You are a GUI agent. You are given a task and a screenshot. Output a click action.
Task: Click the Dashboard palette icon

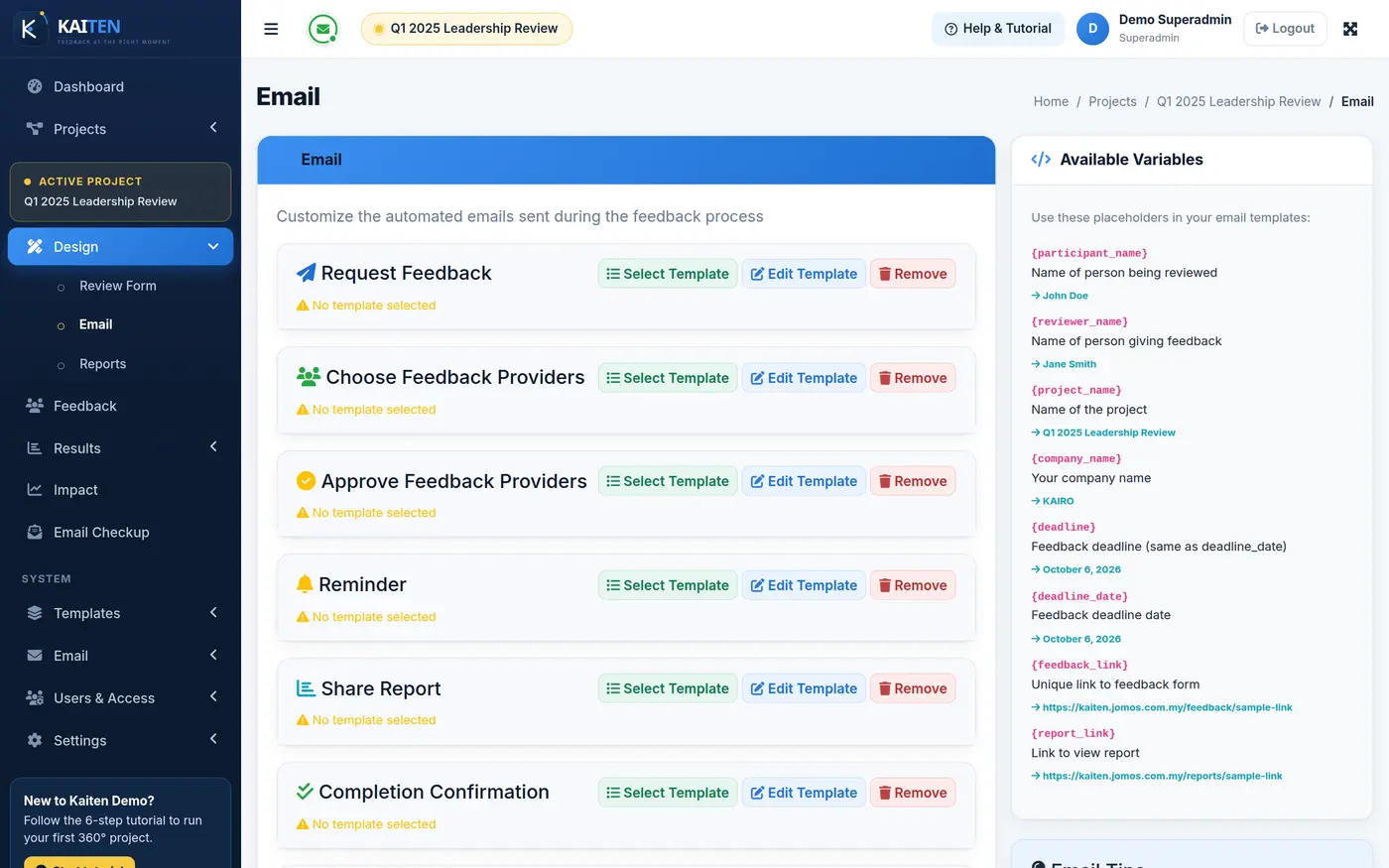[x=35, y=86]
